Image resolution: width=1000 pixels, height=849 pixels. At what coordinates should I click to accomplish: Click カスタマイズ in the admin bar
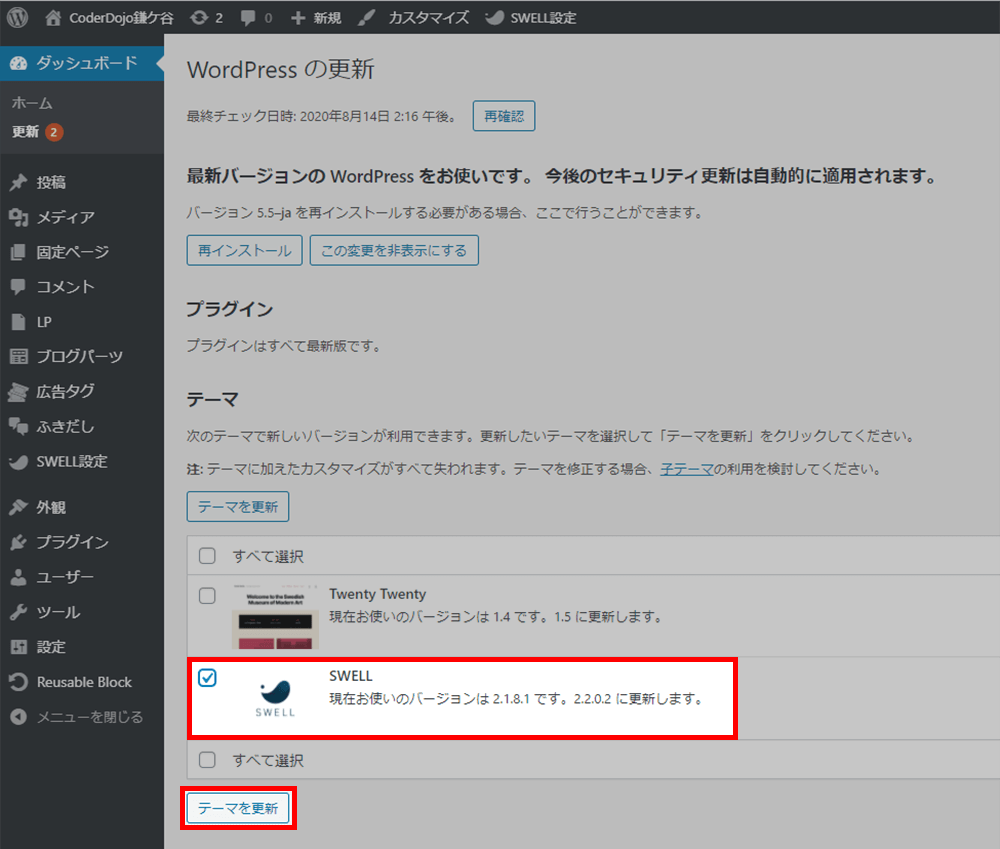pos(429,18)
